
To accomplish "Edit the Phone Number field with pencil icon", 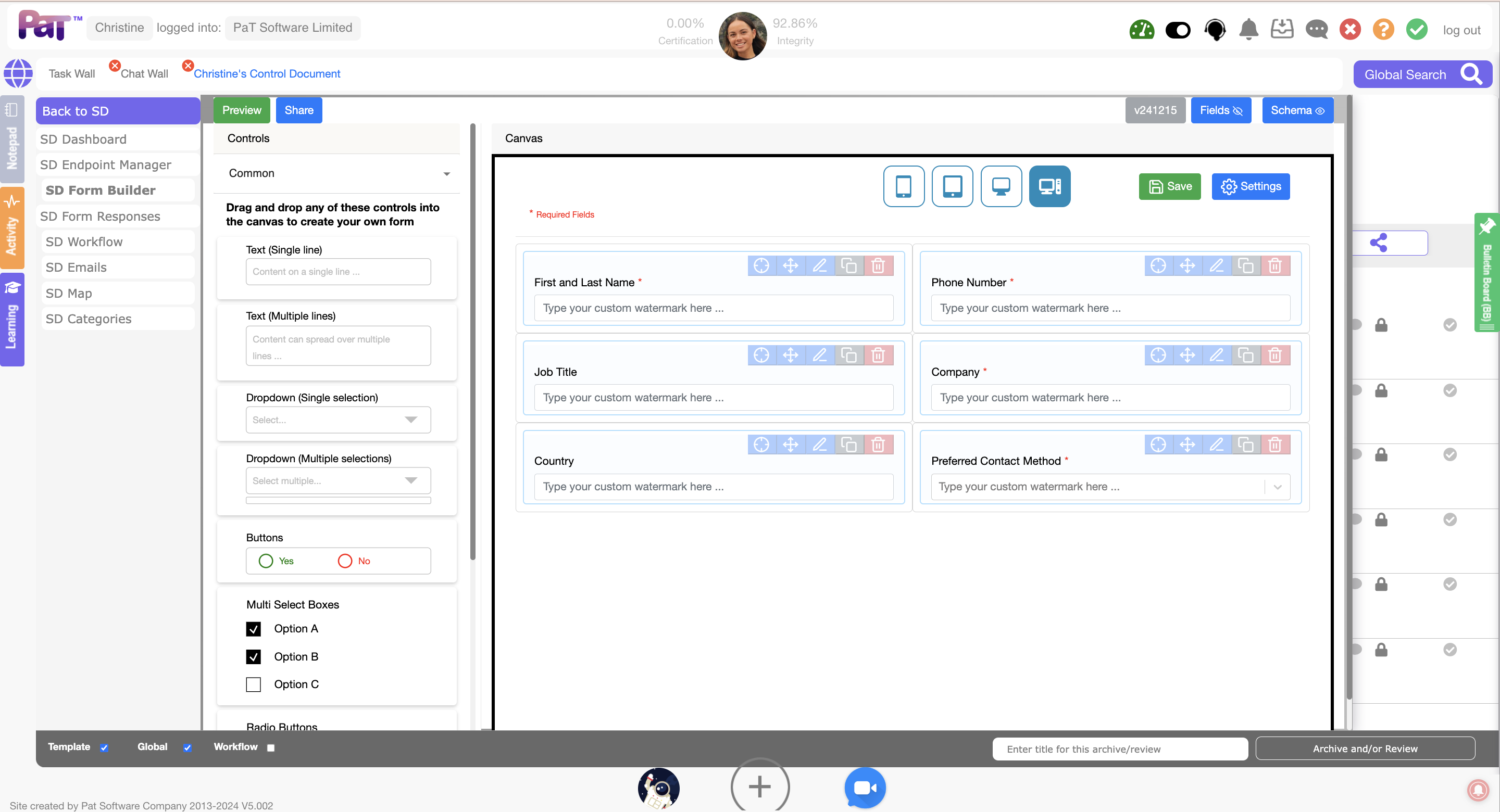I will point(1217,266).
